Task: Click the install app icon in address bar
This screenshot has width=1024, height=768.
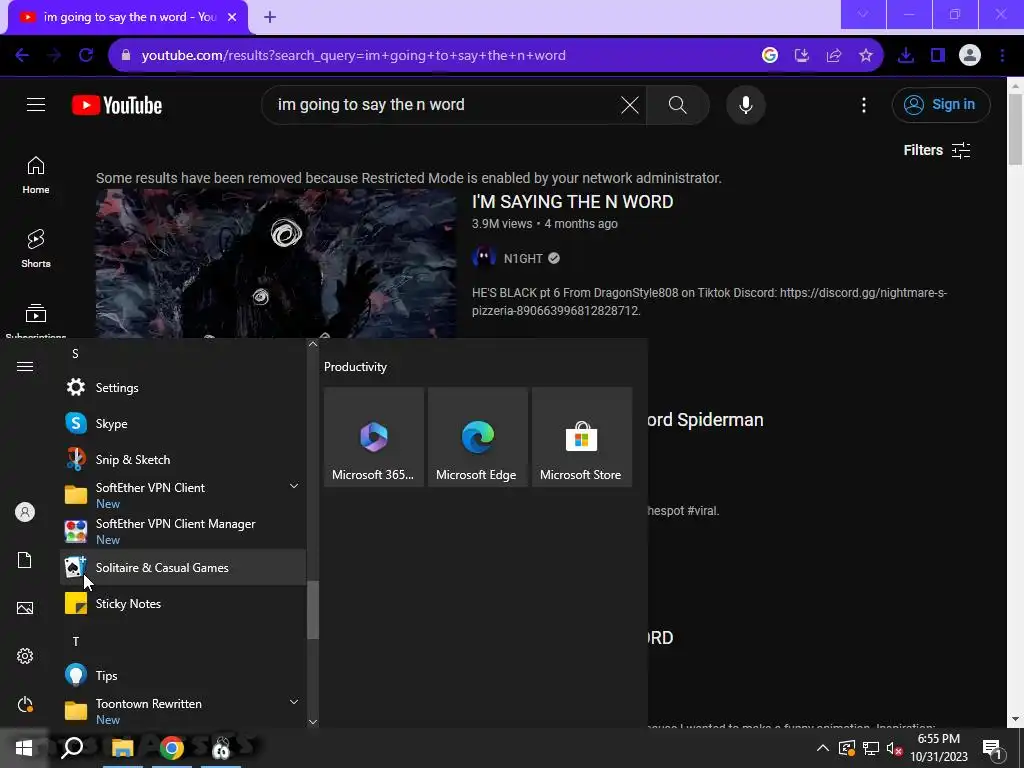Action: [801, 56]
